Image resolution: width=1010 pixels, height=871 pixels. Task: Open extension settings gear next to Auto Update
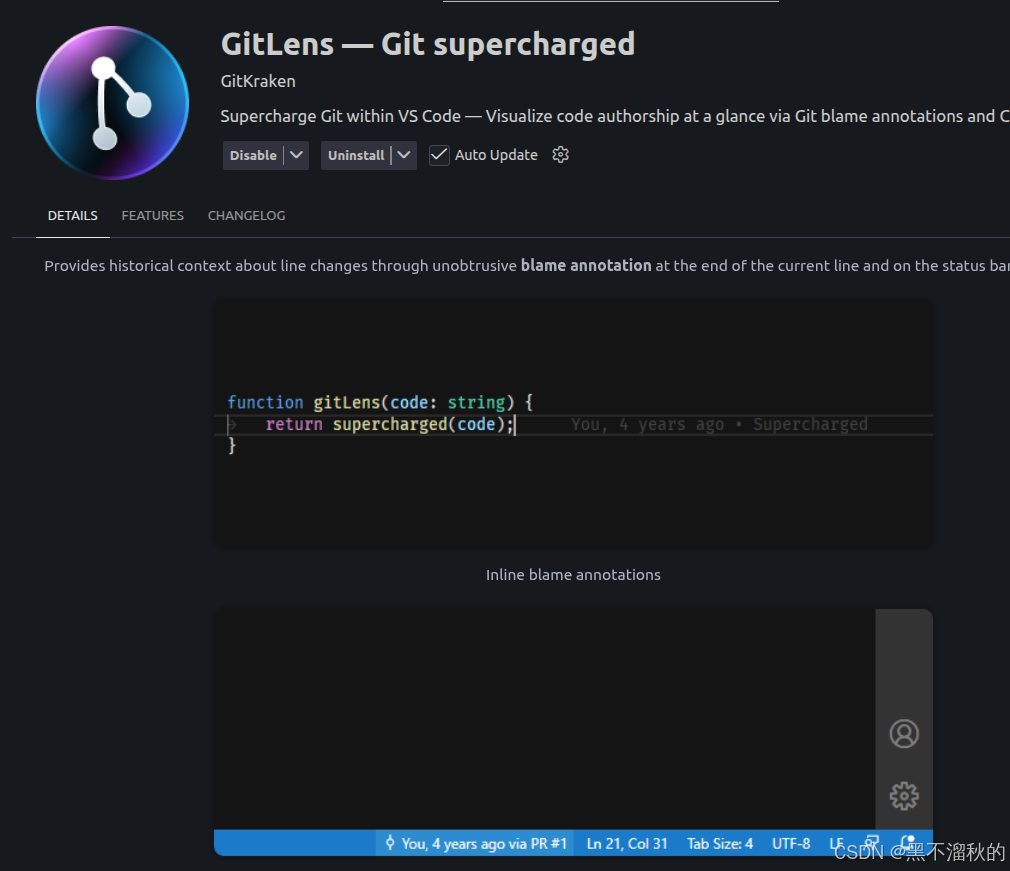point(560,155)
